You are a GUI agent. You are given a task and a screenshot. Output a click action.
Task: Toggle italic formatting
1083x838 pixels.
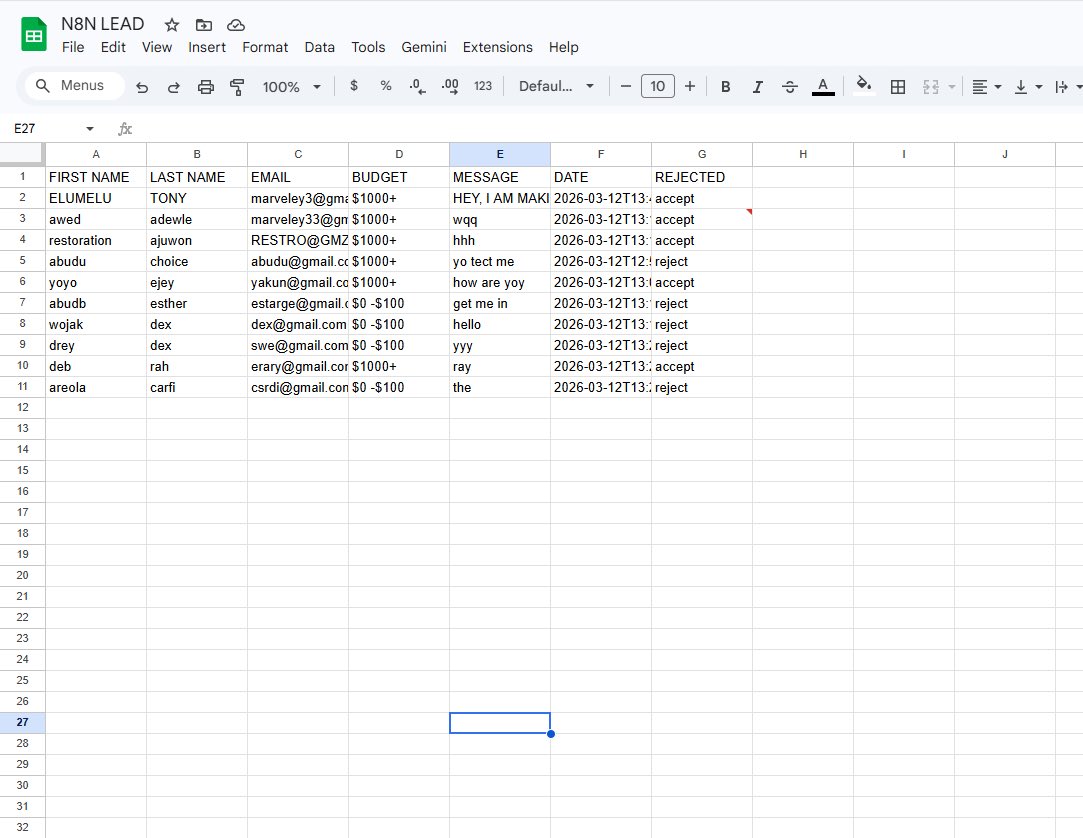tap(758, 86)
